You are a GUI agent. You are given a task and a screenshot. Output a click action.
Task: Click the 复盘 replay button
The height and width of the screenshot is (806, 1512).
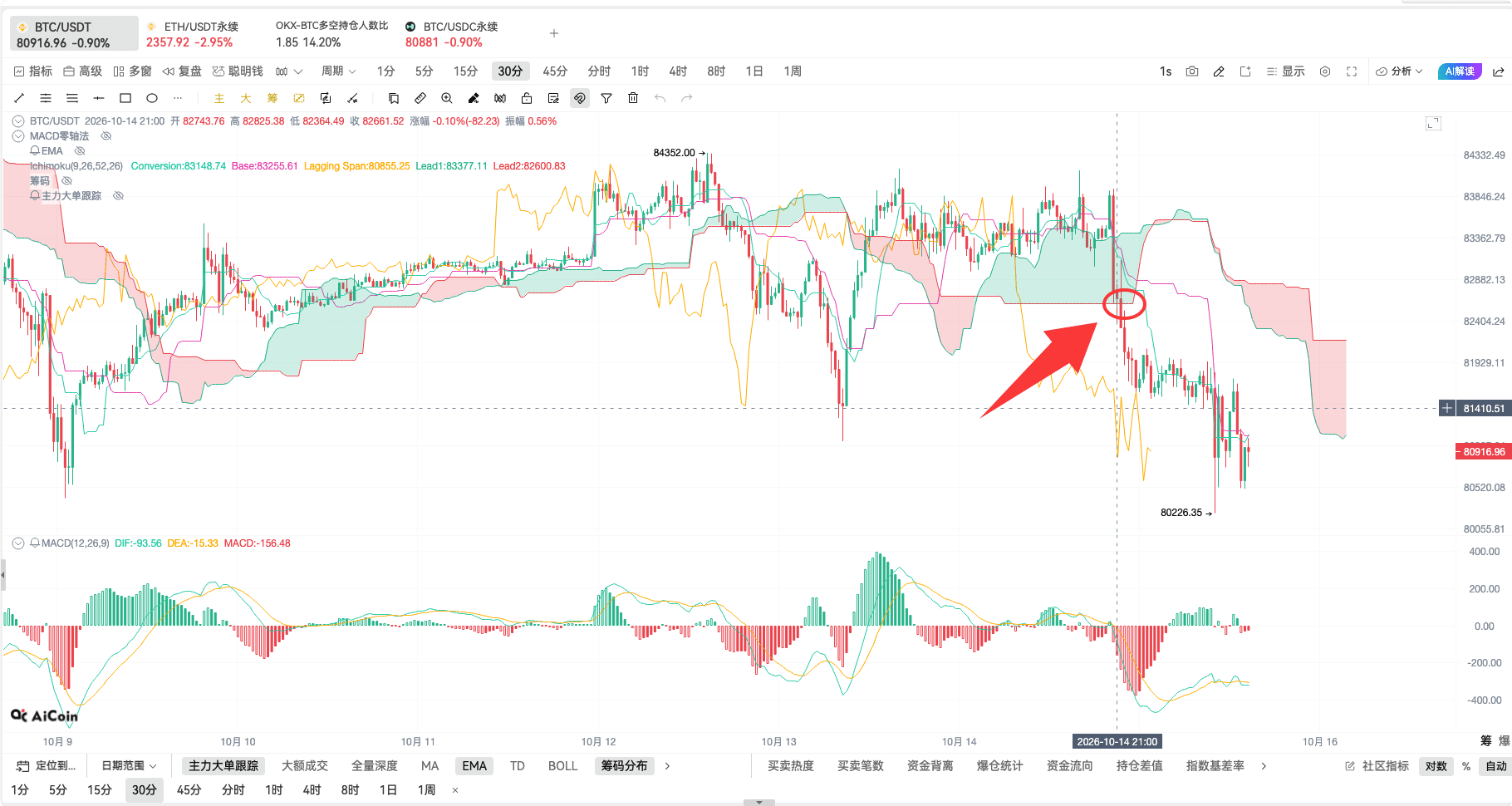182,71
